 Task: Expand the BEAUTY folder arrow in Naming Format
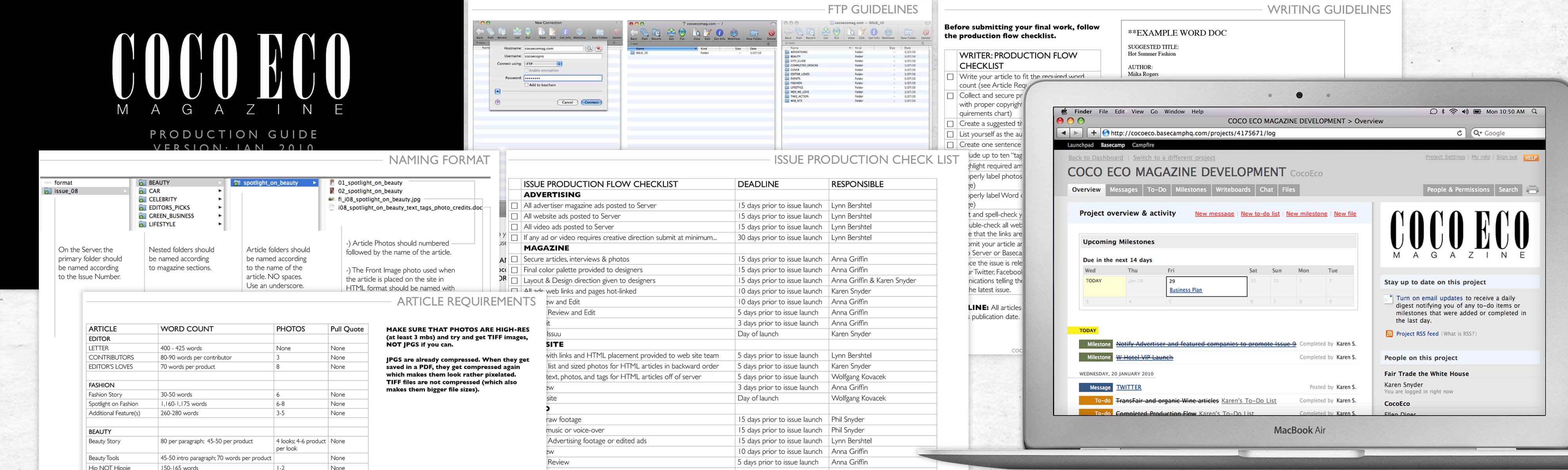[x=220, y=183]
